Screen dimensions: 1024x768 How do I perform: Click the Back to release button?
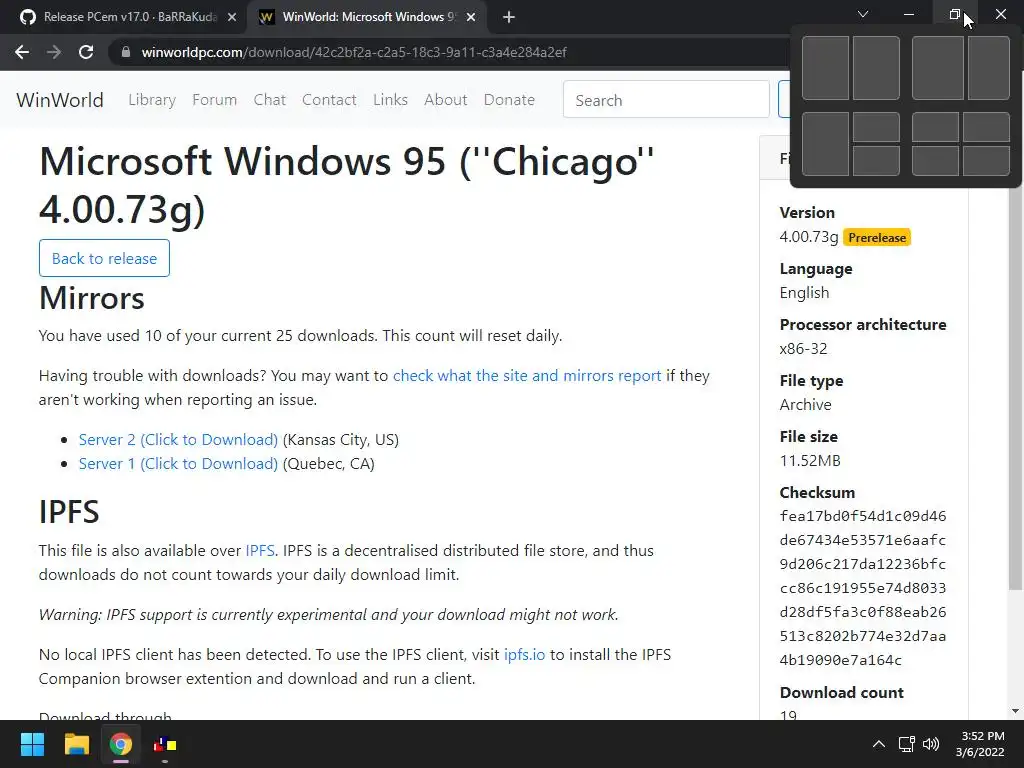[x=104, y=259]
